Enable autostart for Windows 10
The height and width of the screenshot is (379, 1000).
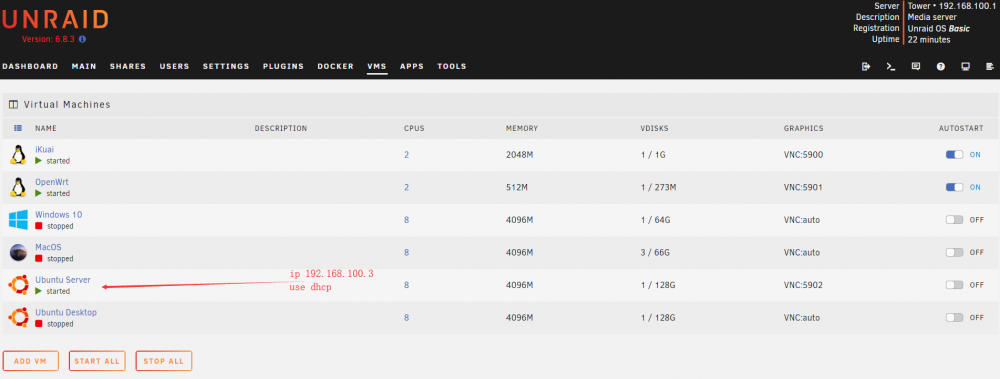pyautogui.click(x=954, y=220)
